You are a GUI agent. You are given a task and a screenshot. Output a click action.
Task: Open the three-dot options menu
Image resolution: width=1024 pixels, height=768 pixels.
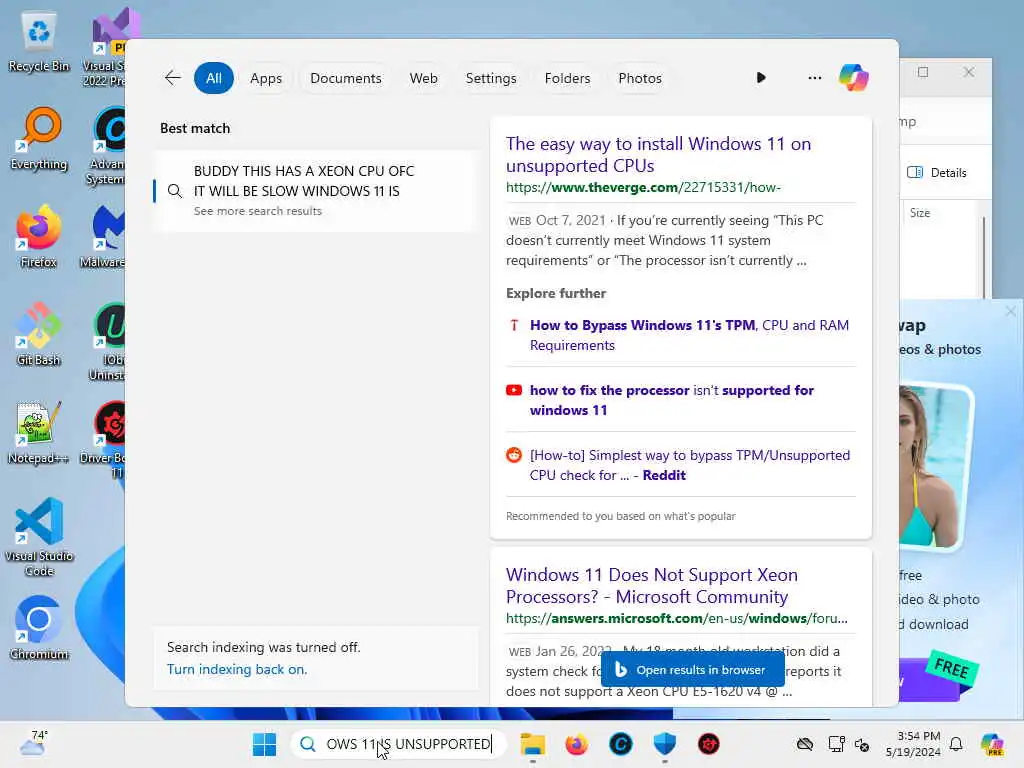click(814, 78)
